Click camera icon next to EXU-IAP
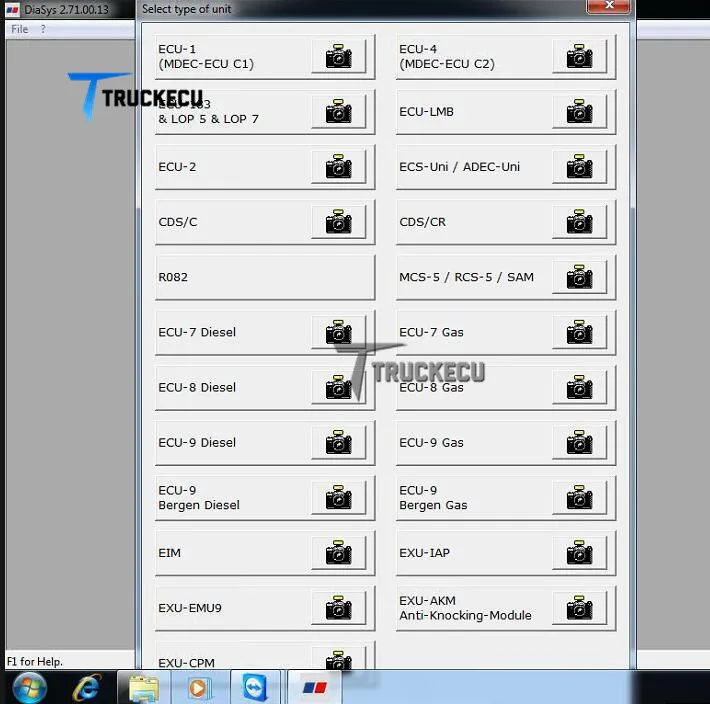The width and height of the screenshot is (710, 704). (x=579, y=553)
